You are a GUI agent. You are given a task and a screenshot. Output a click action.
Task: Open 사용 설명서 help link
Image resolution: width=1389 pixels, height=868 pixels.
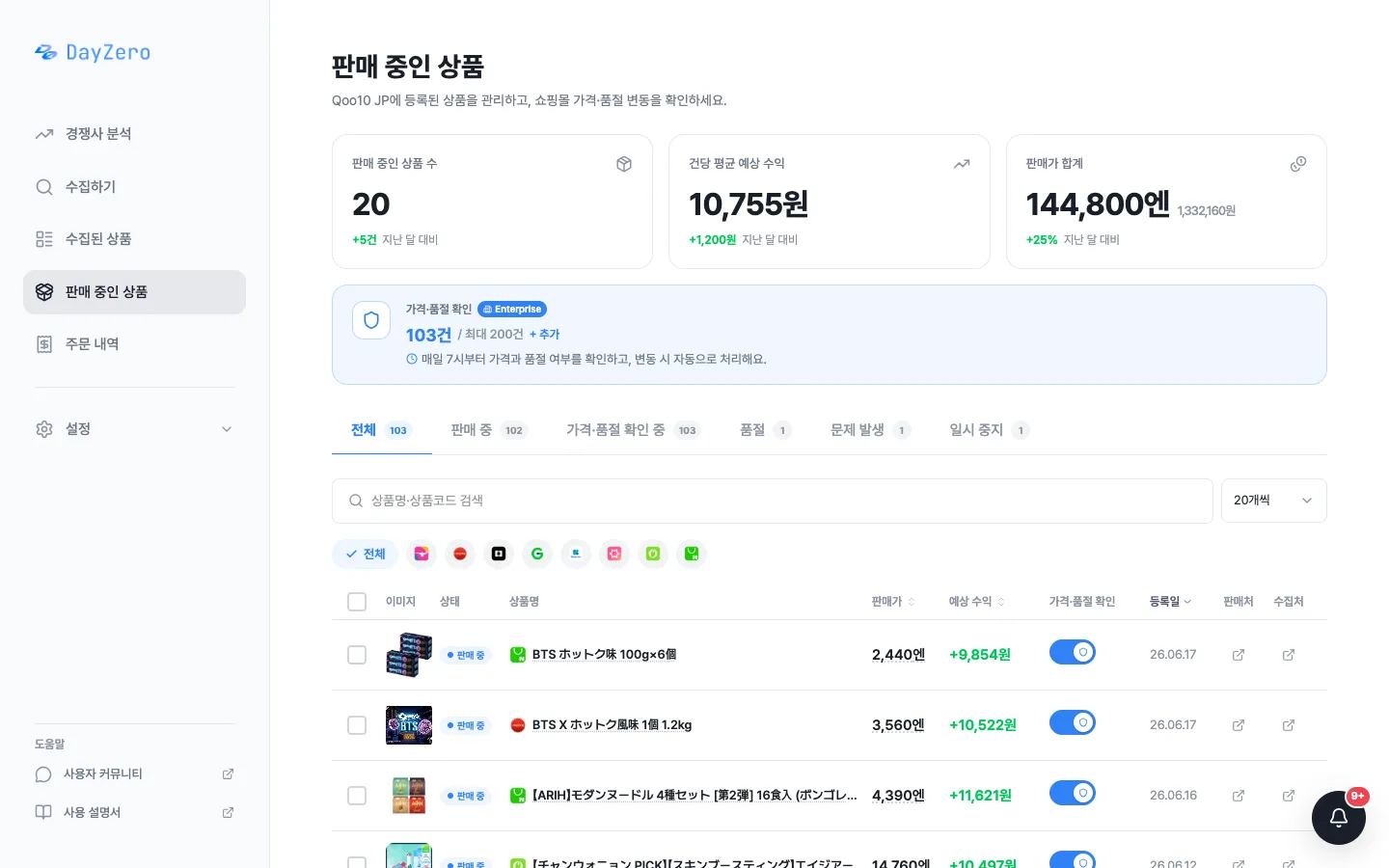point(134,813)
